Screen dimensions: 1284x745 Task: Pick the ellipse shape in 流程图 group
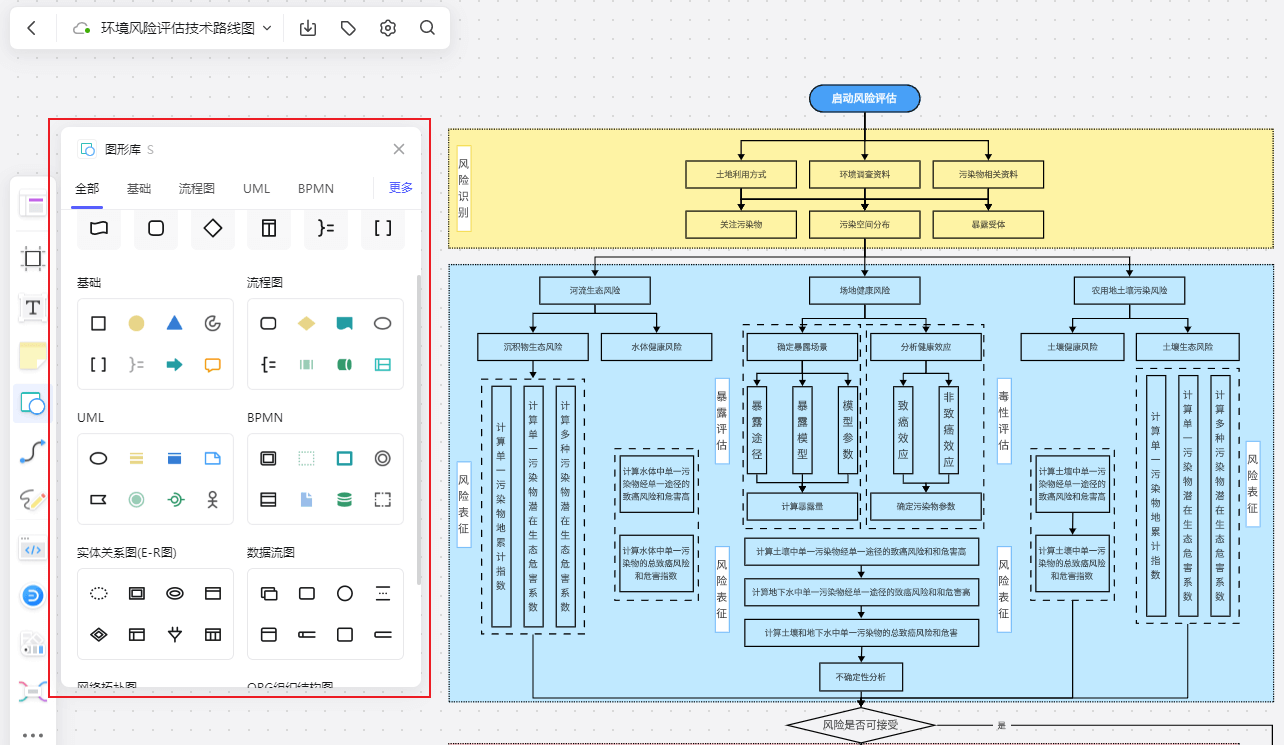tap(382, 323)
